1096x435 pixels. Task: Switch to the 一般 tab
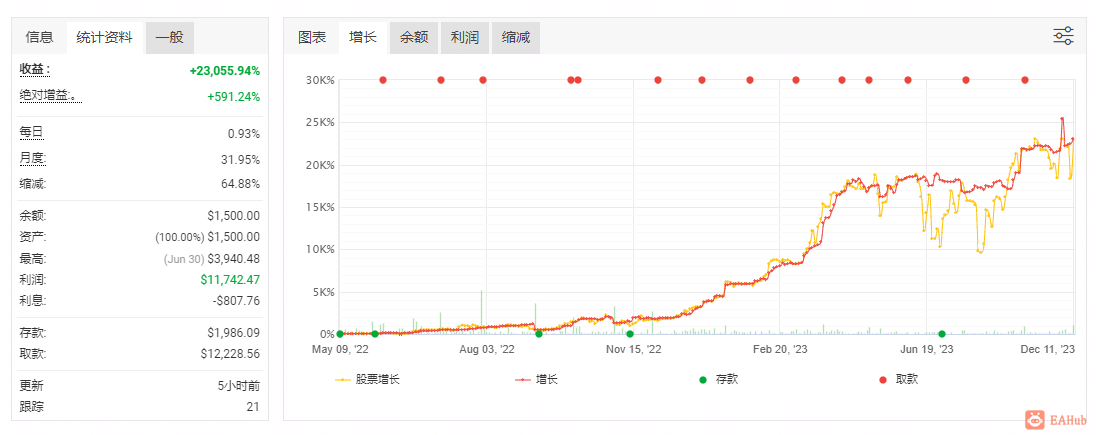(x=170, y=38)
